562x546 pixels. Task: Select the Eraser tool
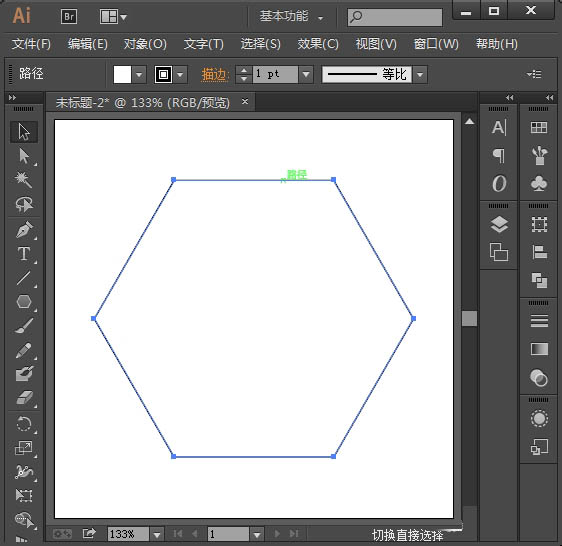[x=24, y=398]
